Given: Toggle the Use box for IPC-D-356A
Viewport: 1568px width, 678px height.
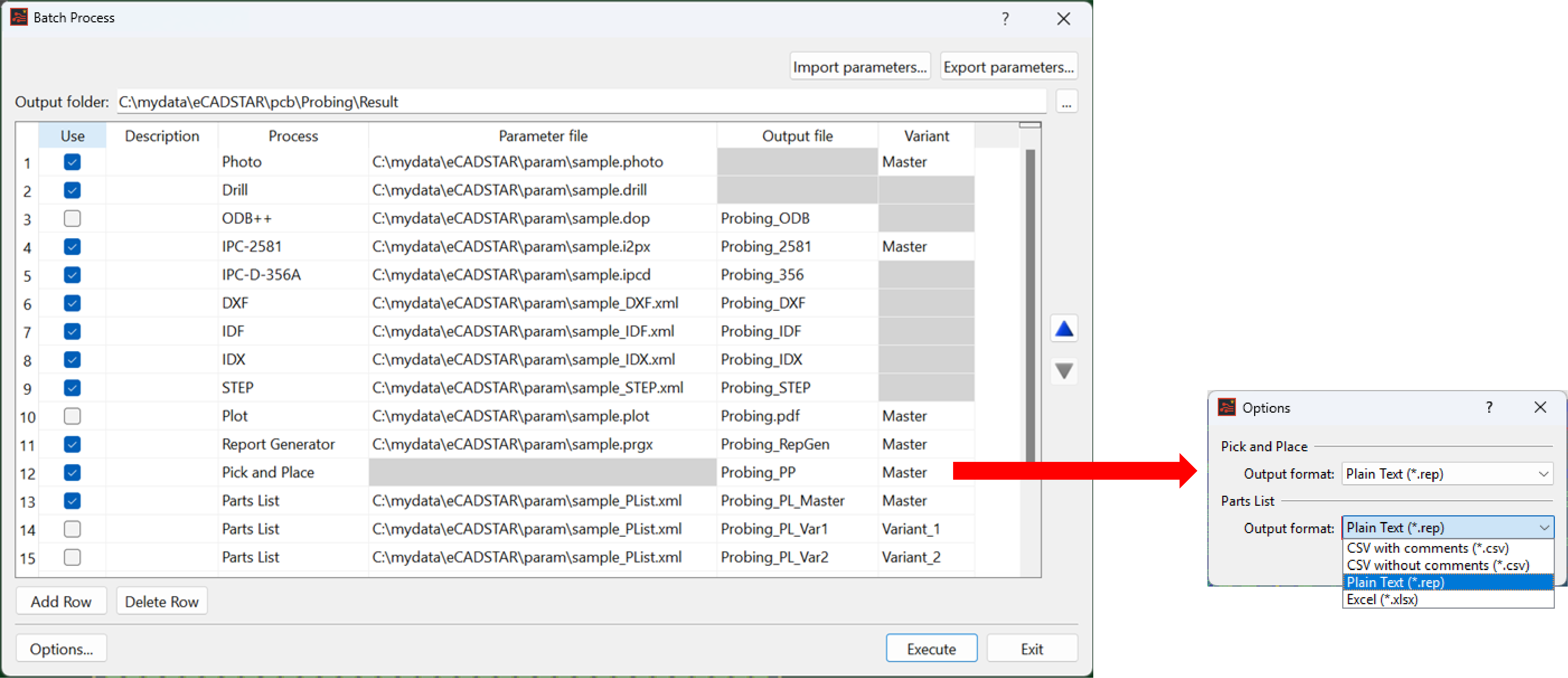Looking at the screenshot, I should tap(72, 275).
